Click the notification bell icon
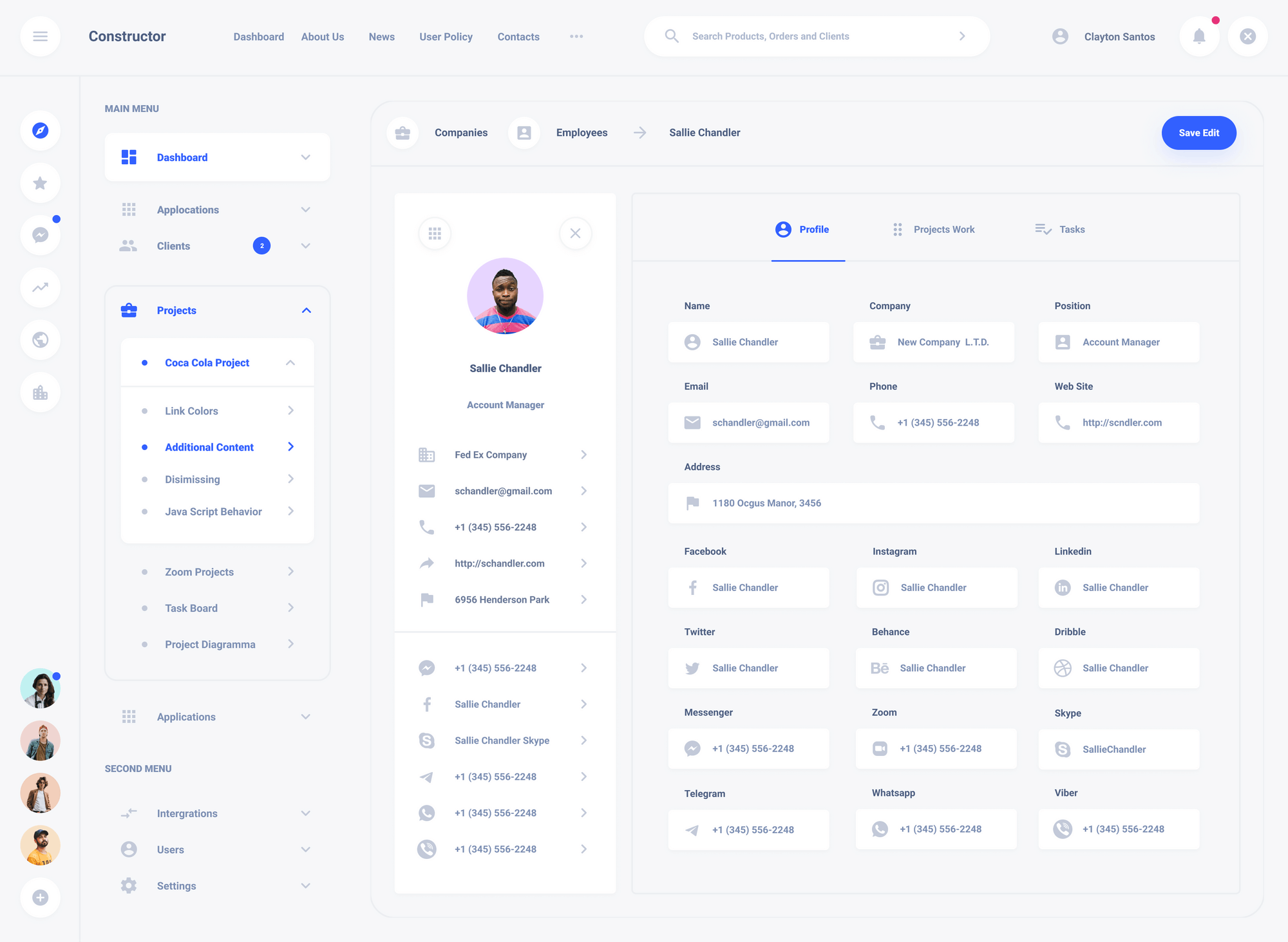The height and width of the screenshot is (942, 1288). tap(1199, 36)
